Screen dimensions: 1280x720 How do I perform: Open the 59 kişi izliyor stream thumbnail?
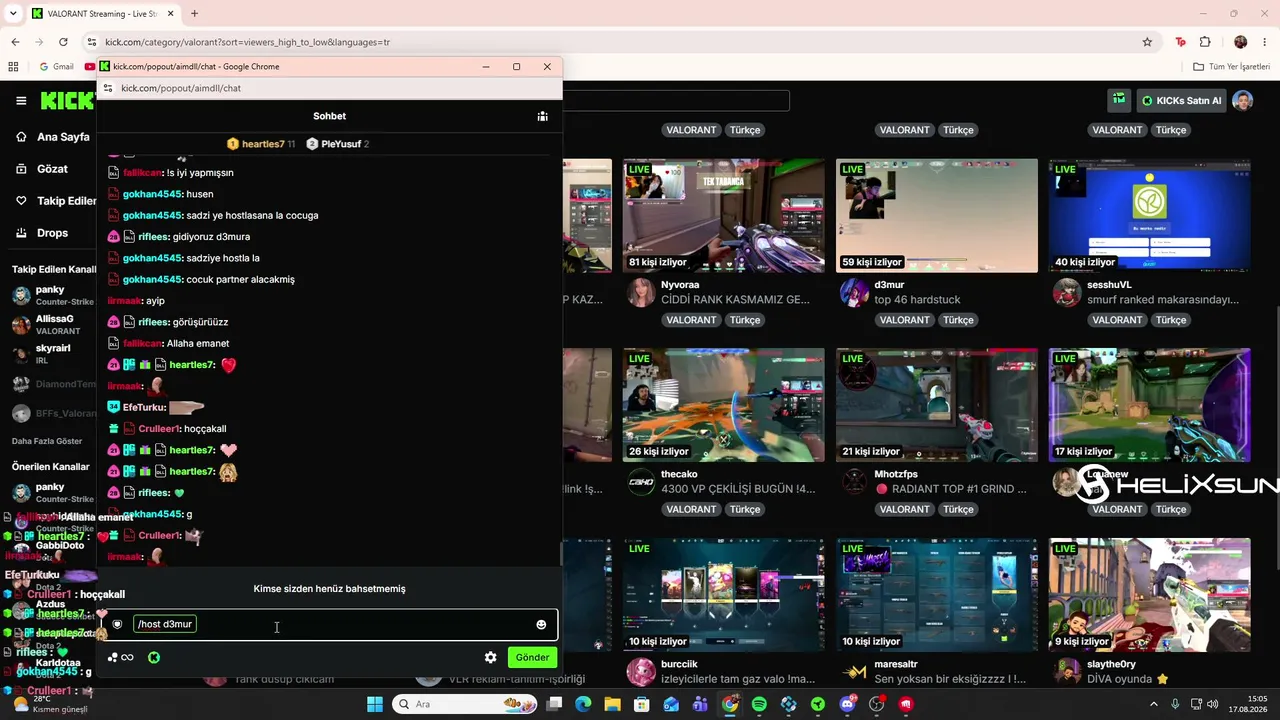(x=937, y=215)
